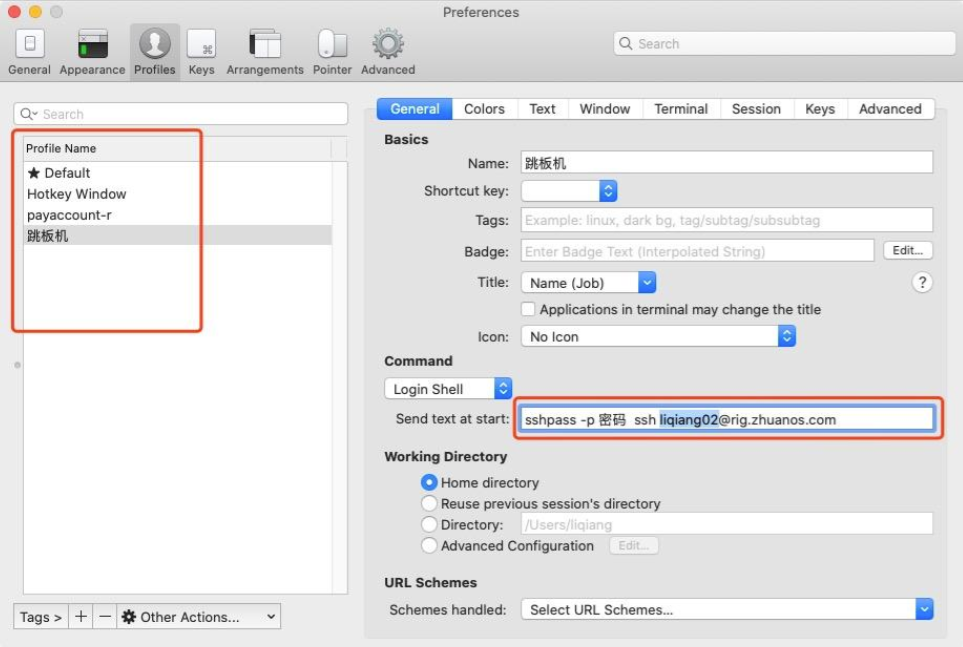Open the Other Actions menu
Screen dimensions: 963x647
coord(199,616)
